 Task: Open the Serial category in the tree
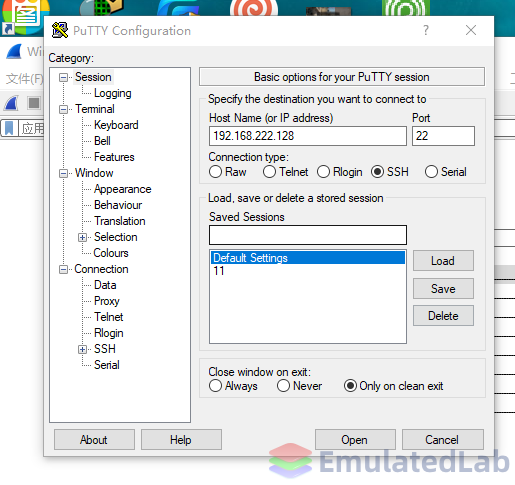click(x=107, y=365)
